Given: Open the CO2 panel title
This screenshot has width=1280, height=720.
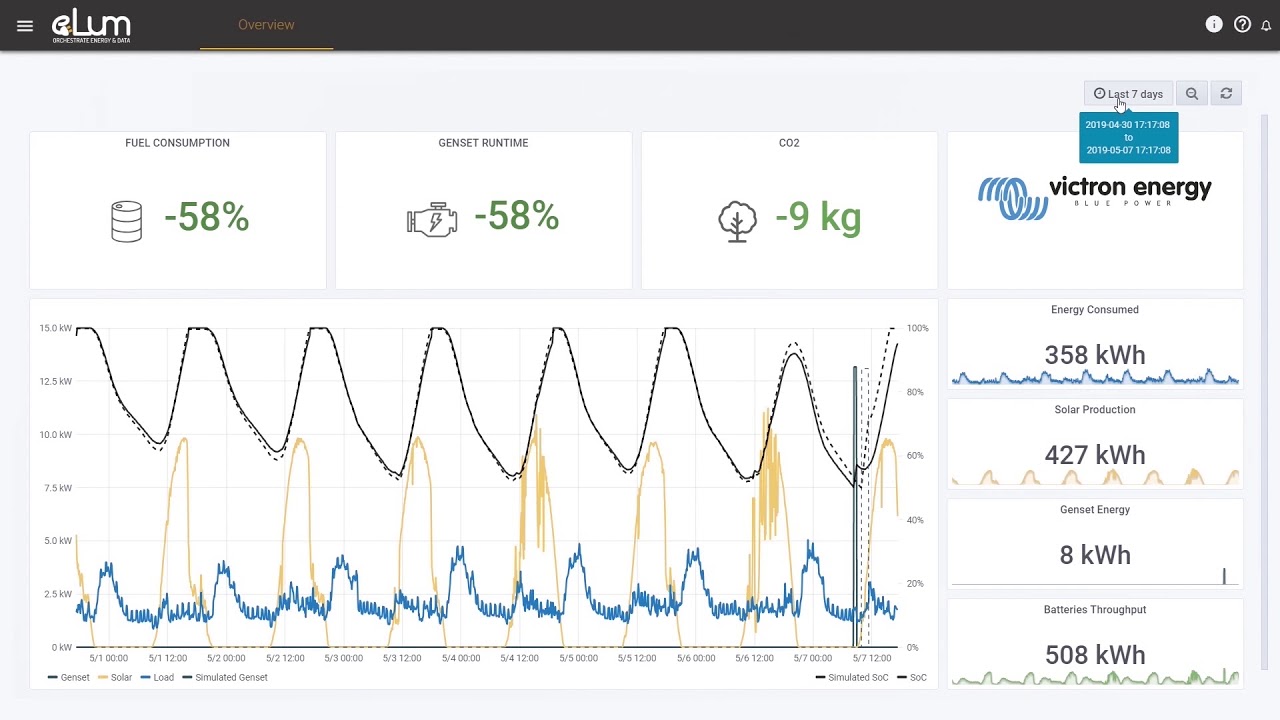Looking at the screenshot, I should 789,143.
